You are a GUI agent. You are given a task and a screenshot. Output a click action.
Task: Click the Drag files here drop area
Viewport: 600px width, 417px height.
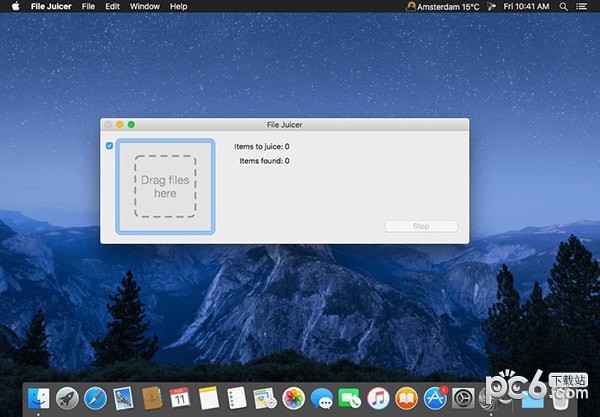pyautogui.click(x=165, y=186)
